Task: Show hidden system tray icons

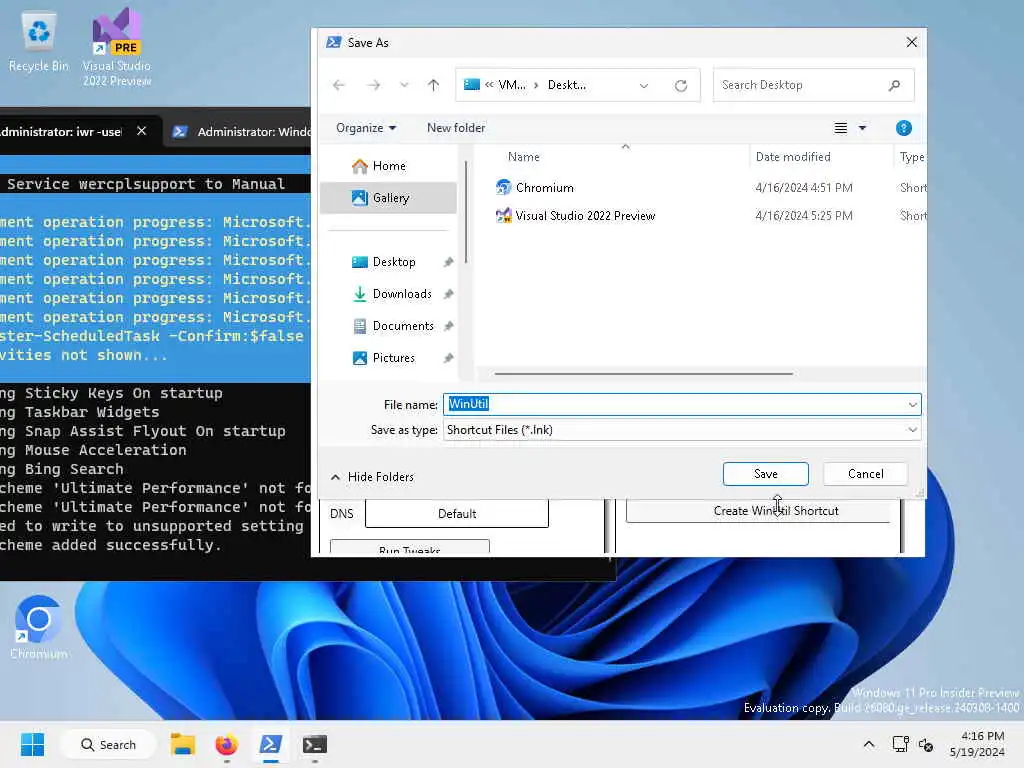Action: 869,744
